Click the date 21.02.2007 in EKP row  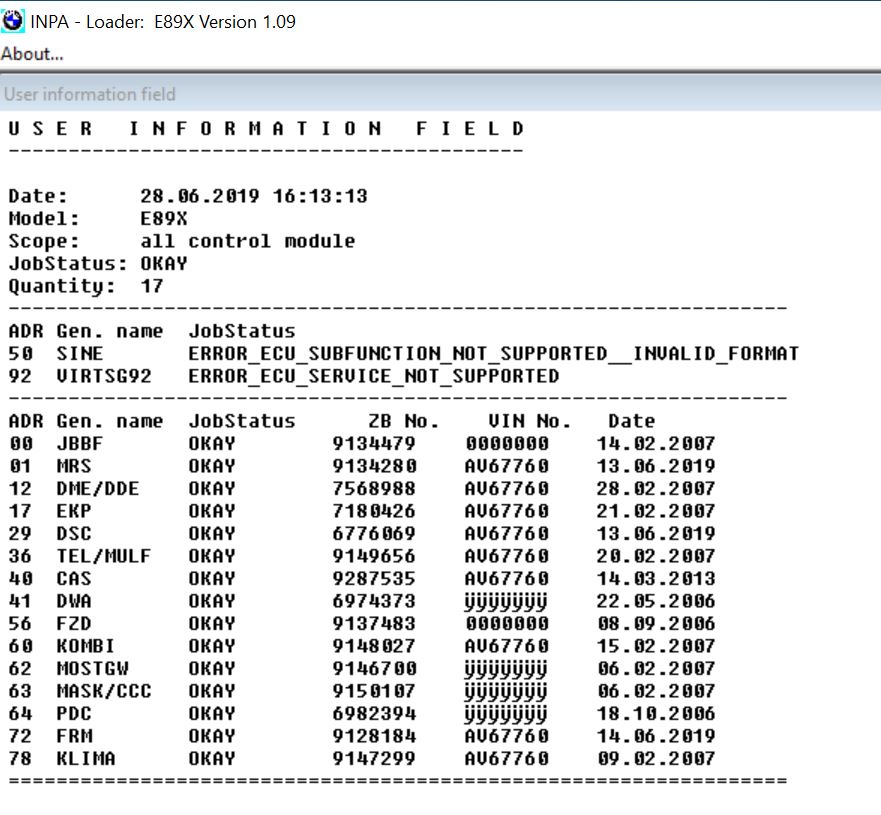[656, 511]
